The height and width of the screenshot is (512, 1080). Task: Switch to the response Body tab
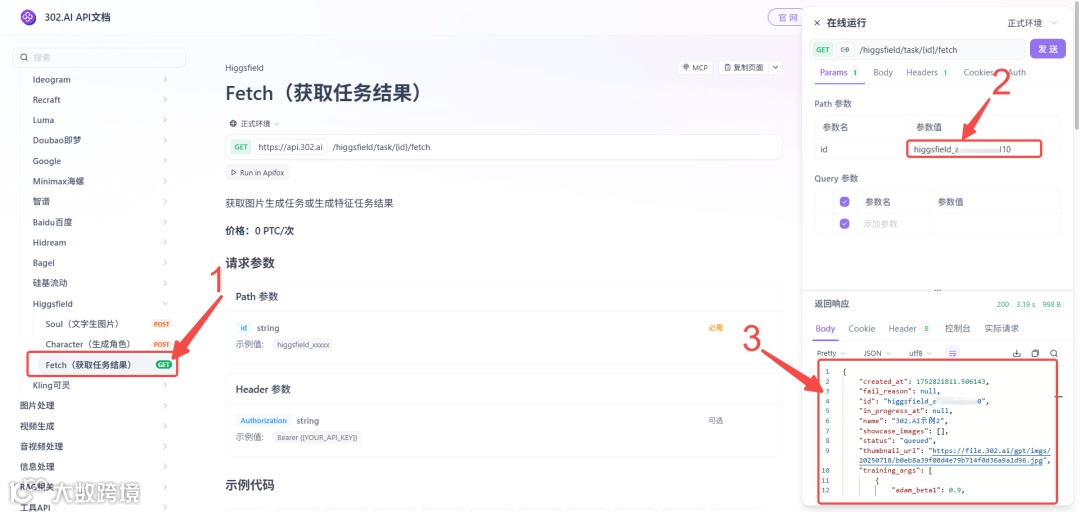pyautogui.click(x=825, y=329)
